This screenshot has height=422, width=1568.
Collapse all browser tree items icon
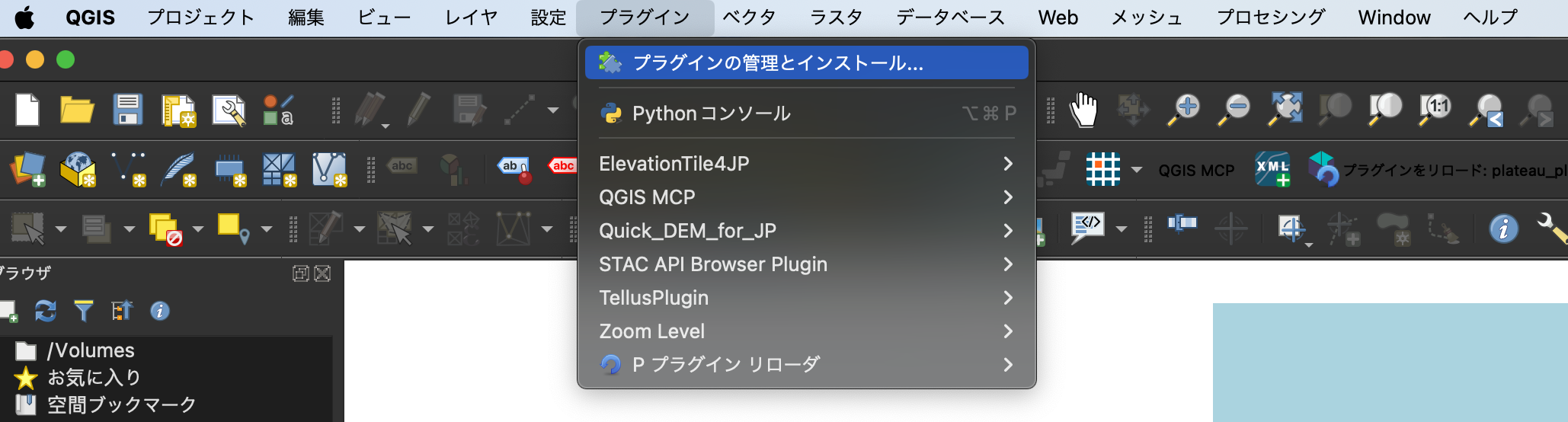pyautogui.click(x=122, y=311)
